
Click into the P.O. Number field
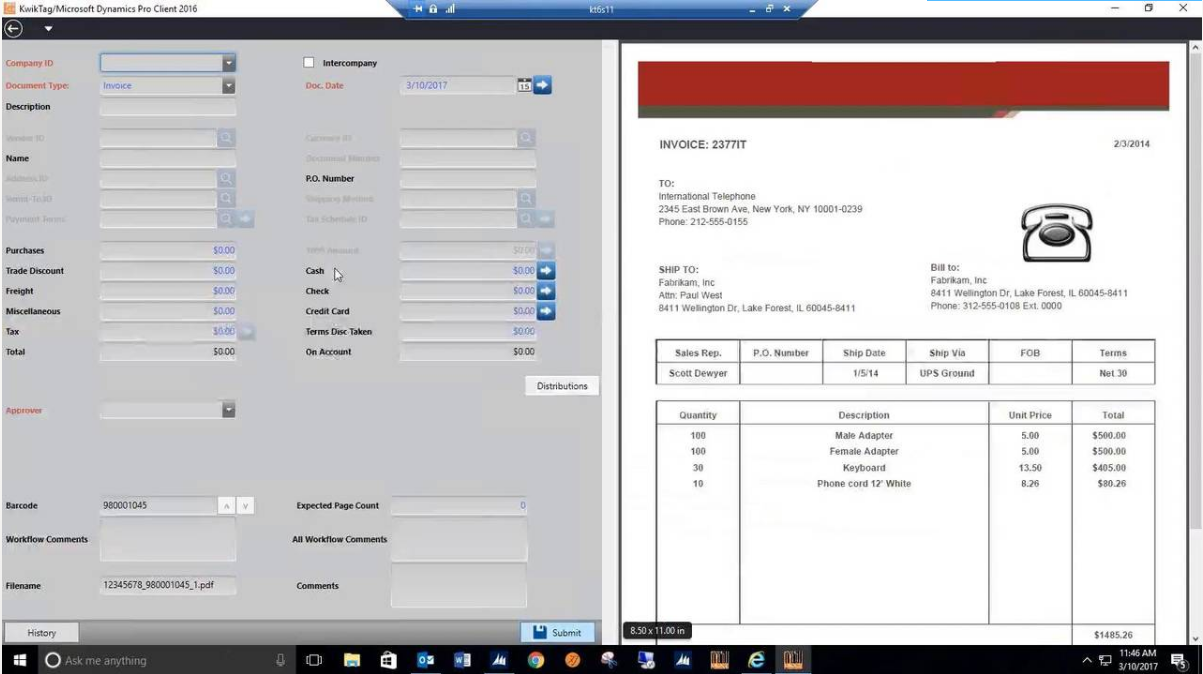(x=468, y=179)
